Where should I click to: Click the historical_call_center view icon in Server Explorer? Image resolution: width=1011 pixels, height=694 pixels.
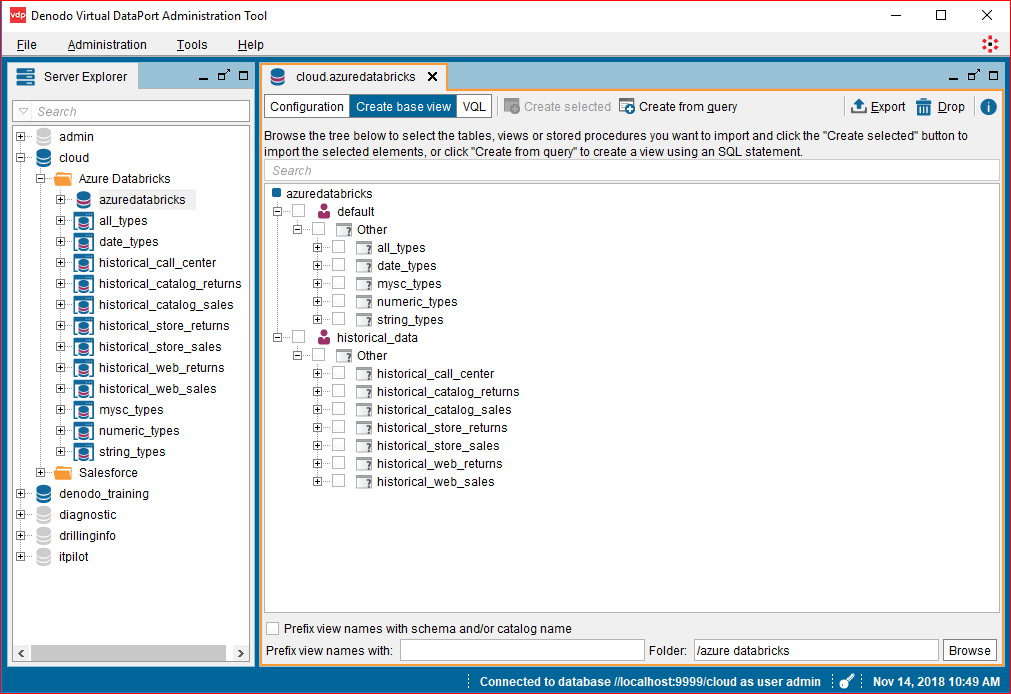[84, 263]
